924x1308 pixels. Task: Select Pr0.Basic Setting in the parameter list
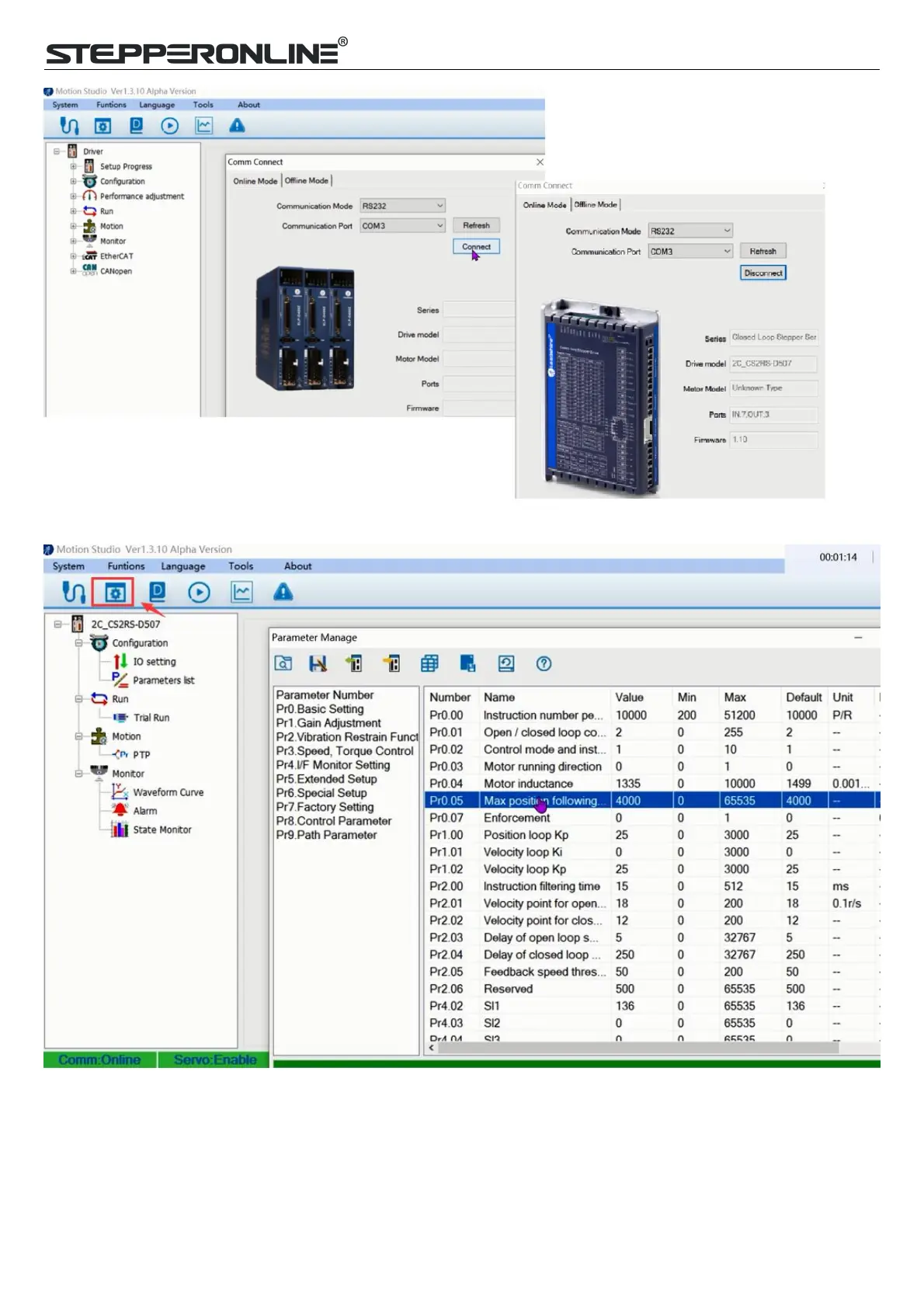320,709
